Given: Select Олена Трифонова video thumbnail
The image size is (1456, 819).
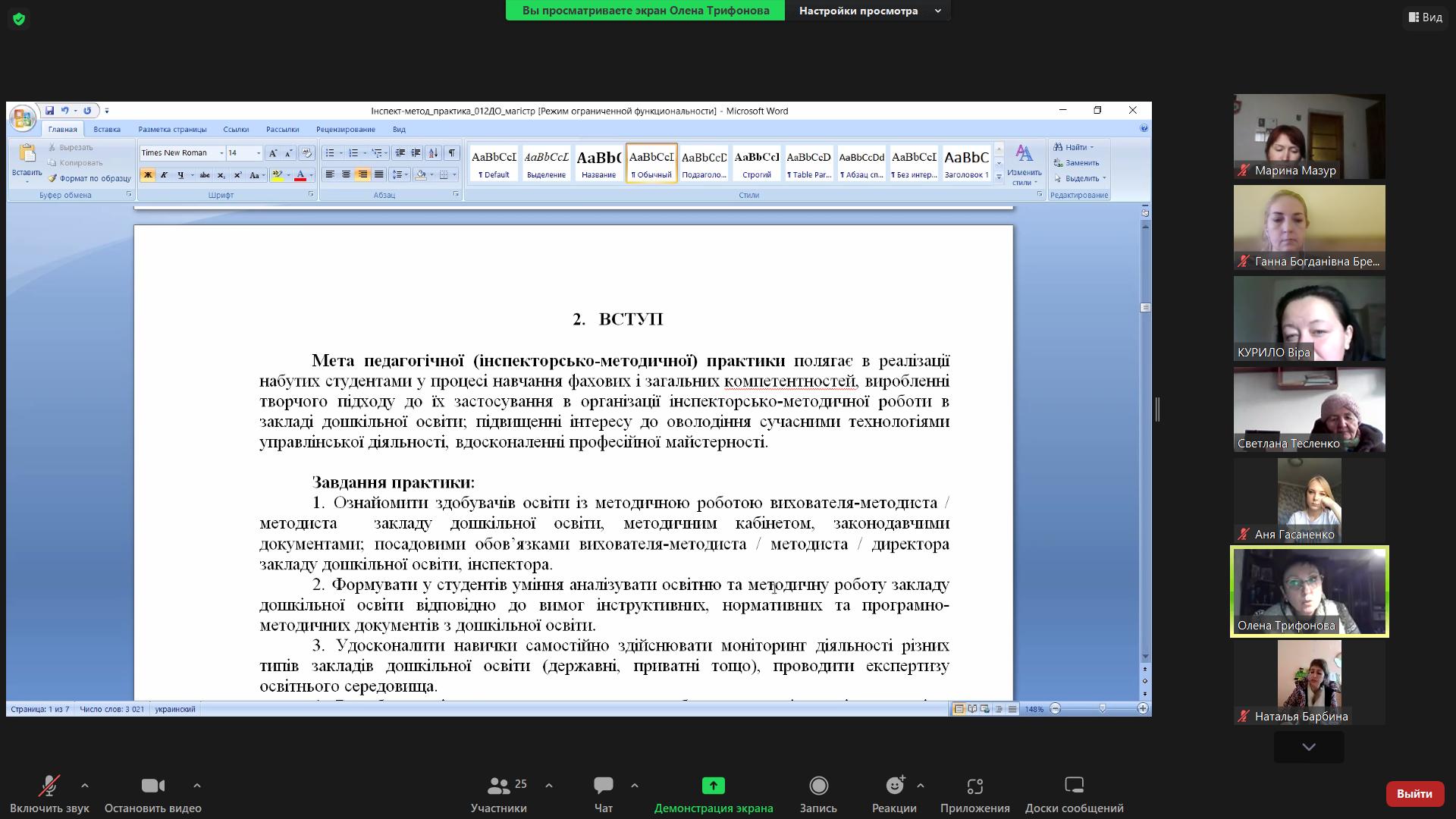Looking at the screenshot, I should pos(1309,591).
